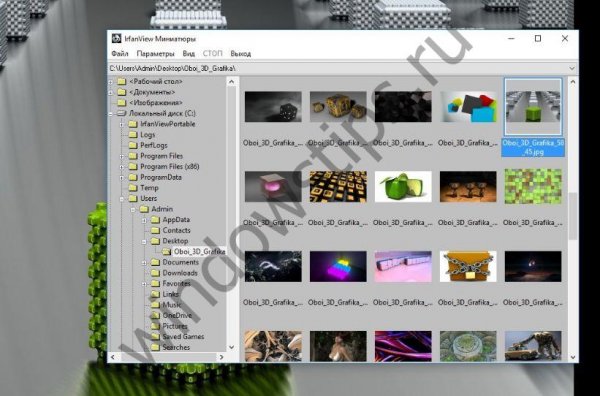Click the Program Files folder icon
This screenshot has width=600, height=396.
click(133, 156)
